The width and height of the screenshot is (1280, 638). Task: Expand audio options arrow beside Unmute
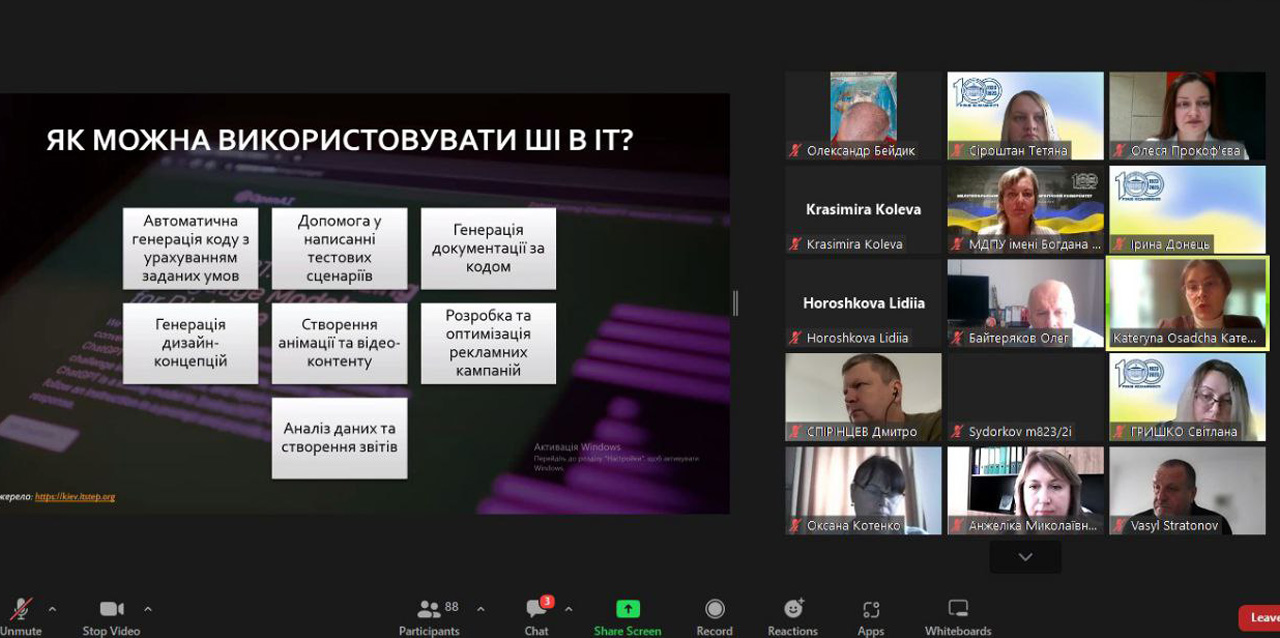pyautogui.click(x=52, y=609)
